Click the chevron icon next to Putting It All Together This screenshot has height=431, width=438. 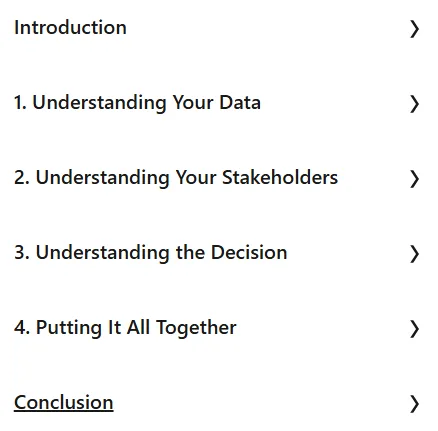(x=414, y=329)
